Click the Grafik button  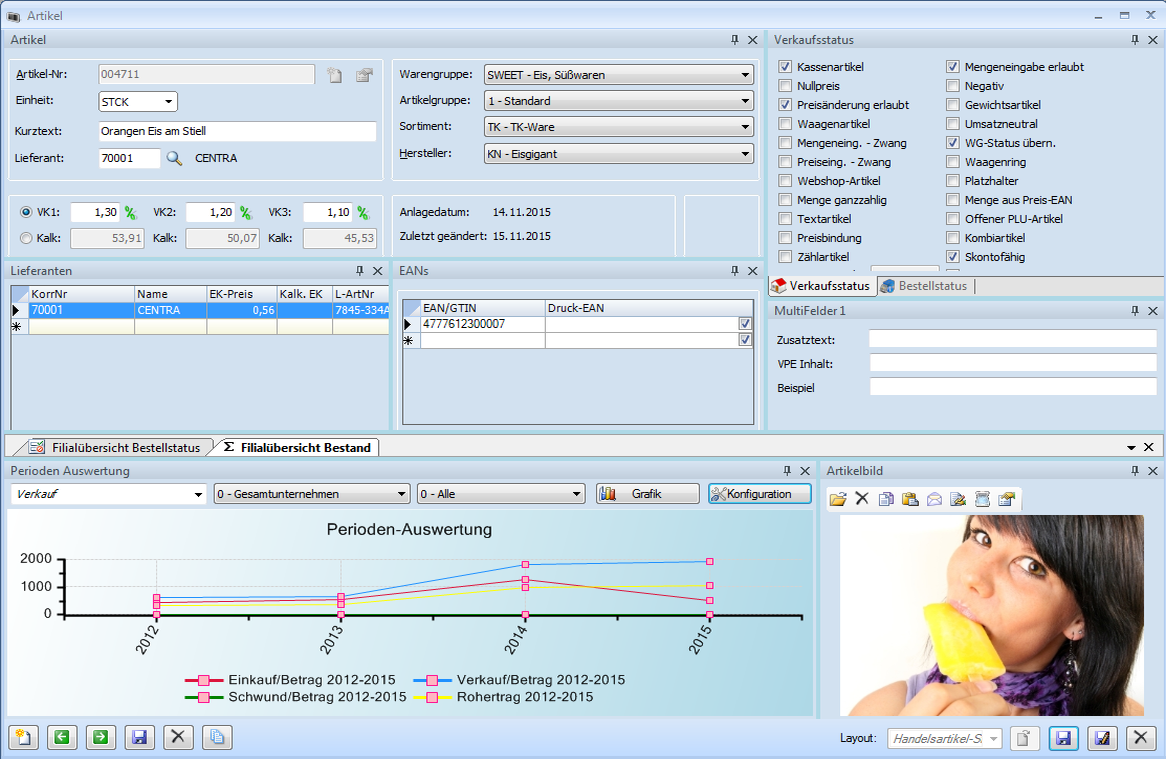647,494
